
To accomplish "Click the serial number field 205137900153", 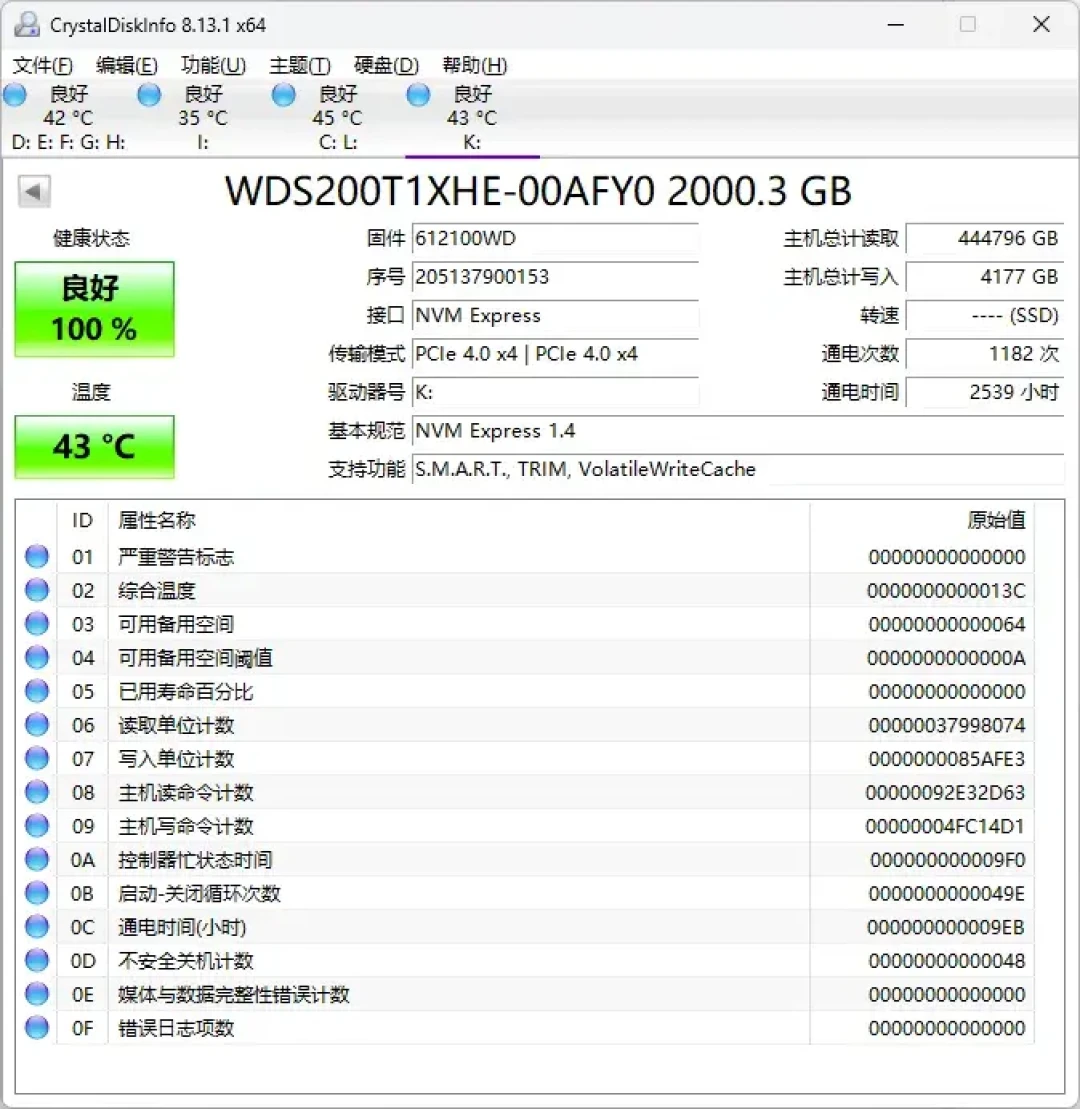I will 555,277.
